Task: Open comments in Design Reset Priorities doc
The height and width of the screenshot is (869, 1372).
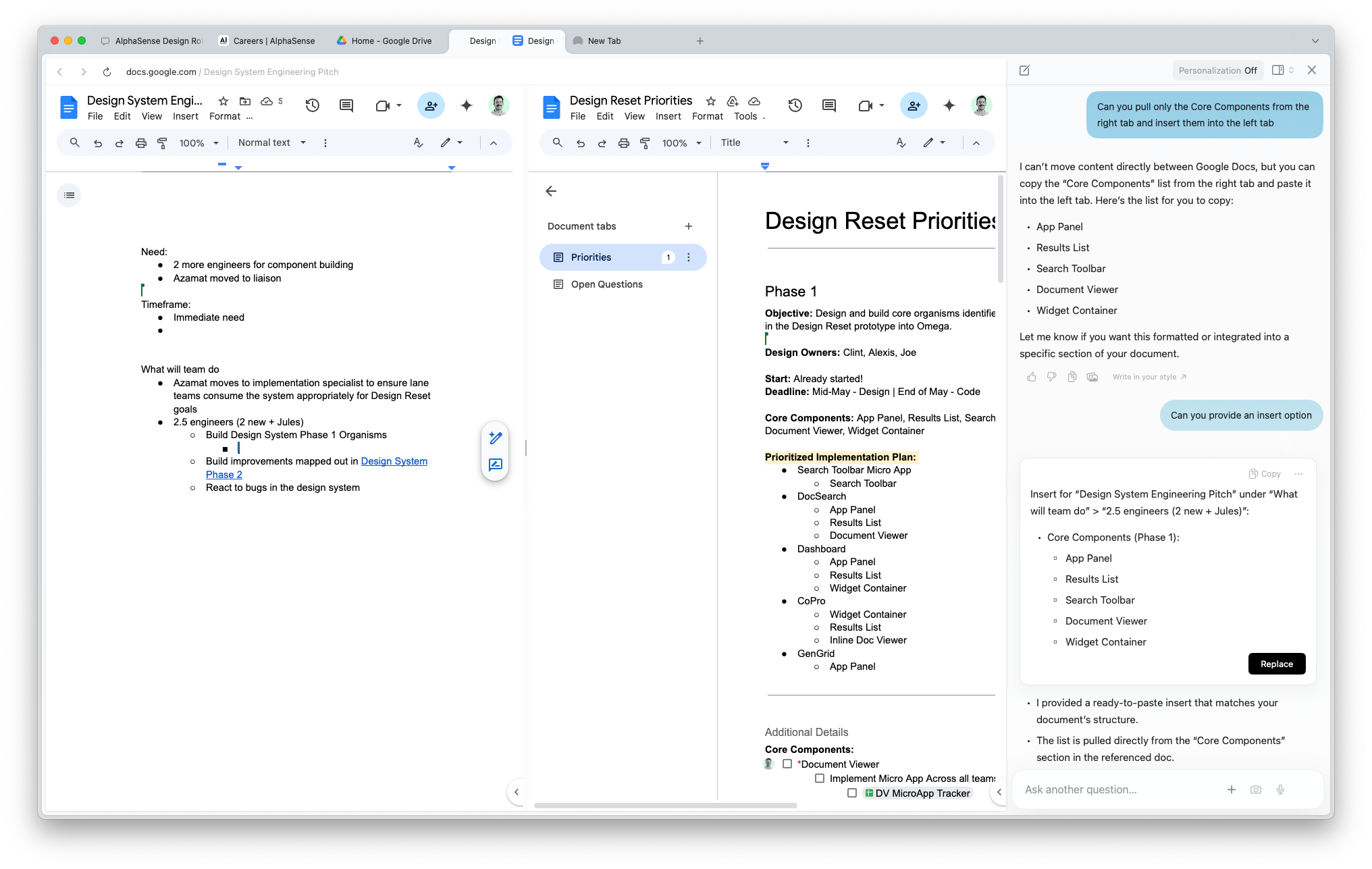Action: (828, 105)
